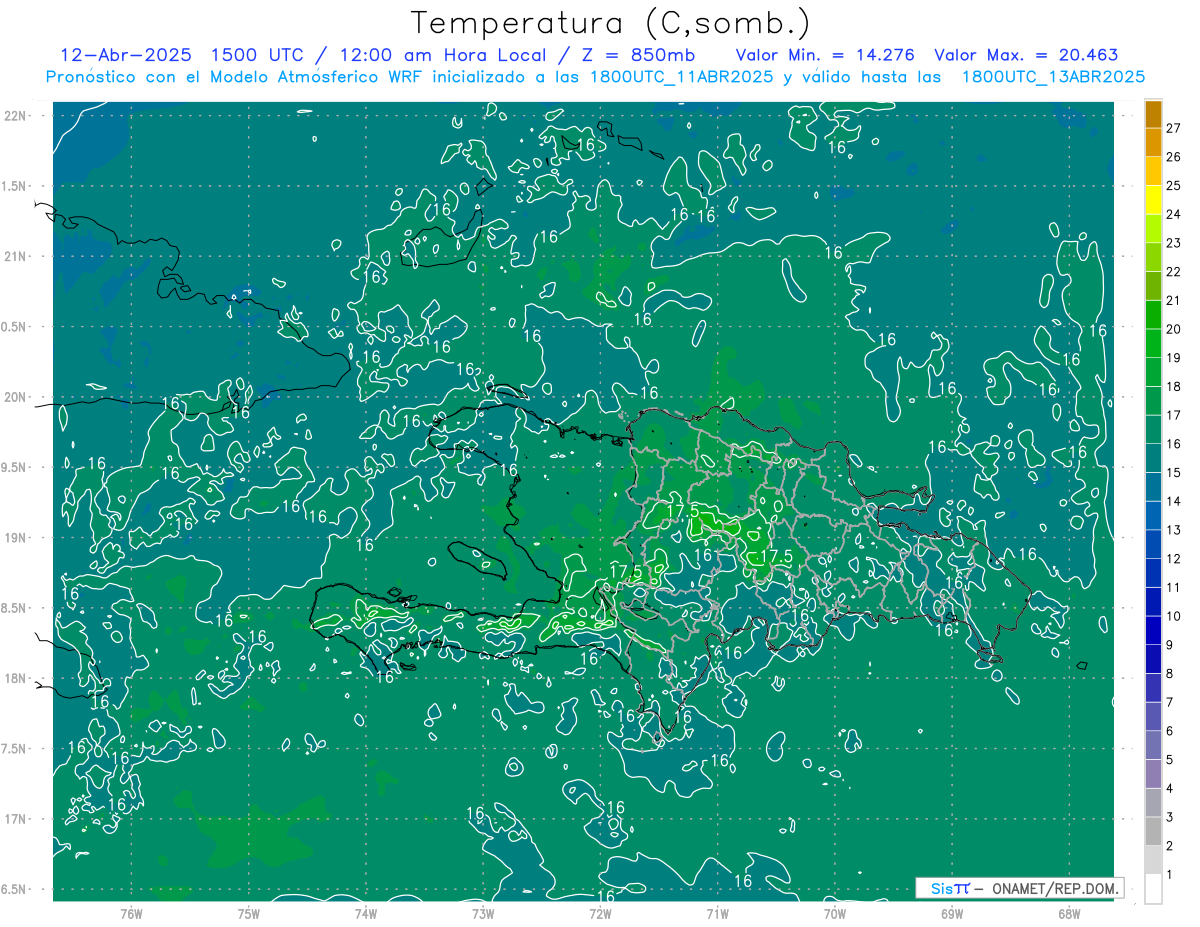Click the '18N' latitude axis label

pos(17,678)
